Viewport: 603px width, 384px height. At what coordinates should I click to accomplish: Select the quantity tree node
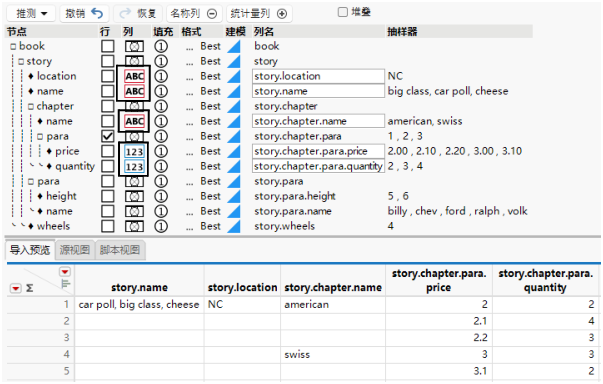[75, 166]
